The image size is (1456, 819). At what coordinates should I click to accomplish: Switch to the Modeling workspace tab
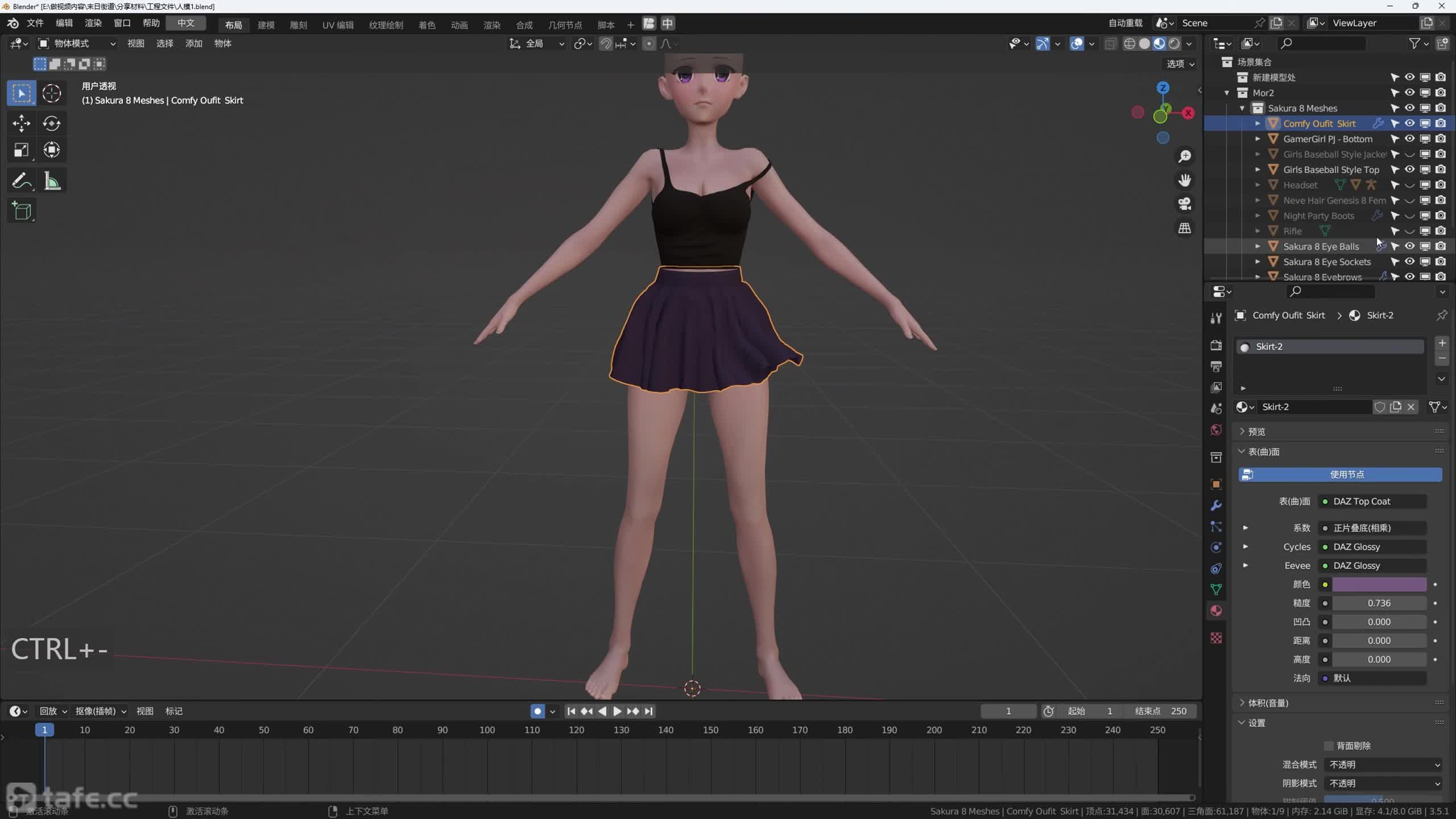tap(266, 25)
